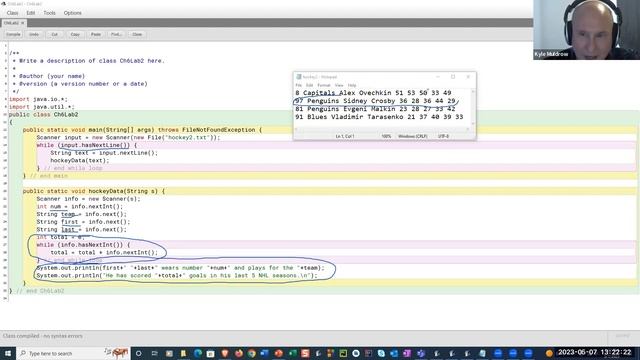Click the 'Kyle Muldrow' webcam video thumbnail
This screenshot has height=360, width=640.
[587, 30]
